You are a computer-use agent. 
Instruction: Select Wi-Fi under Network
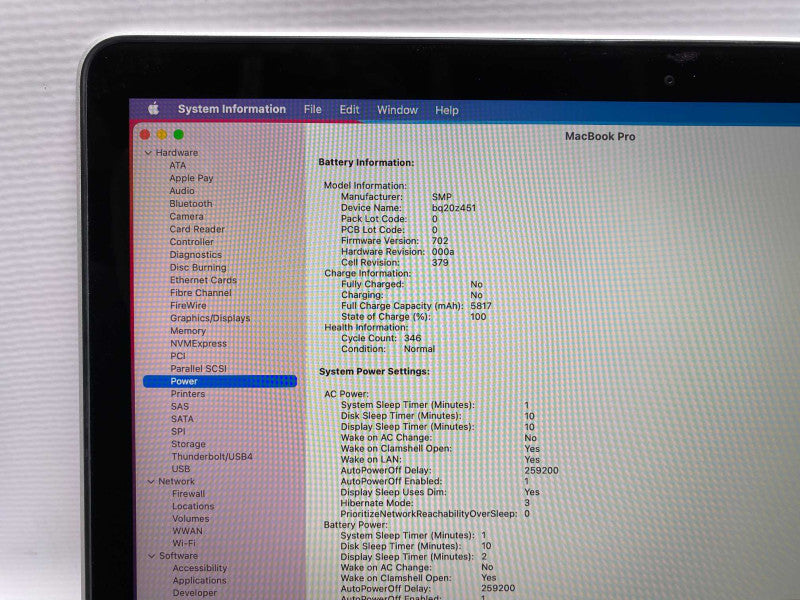click(x=184, y=543)
